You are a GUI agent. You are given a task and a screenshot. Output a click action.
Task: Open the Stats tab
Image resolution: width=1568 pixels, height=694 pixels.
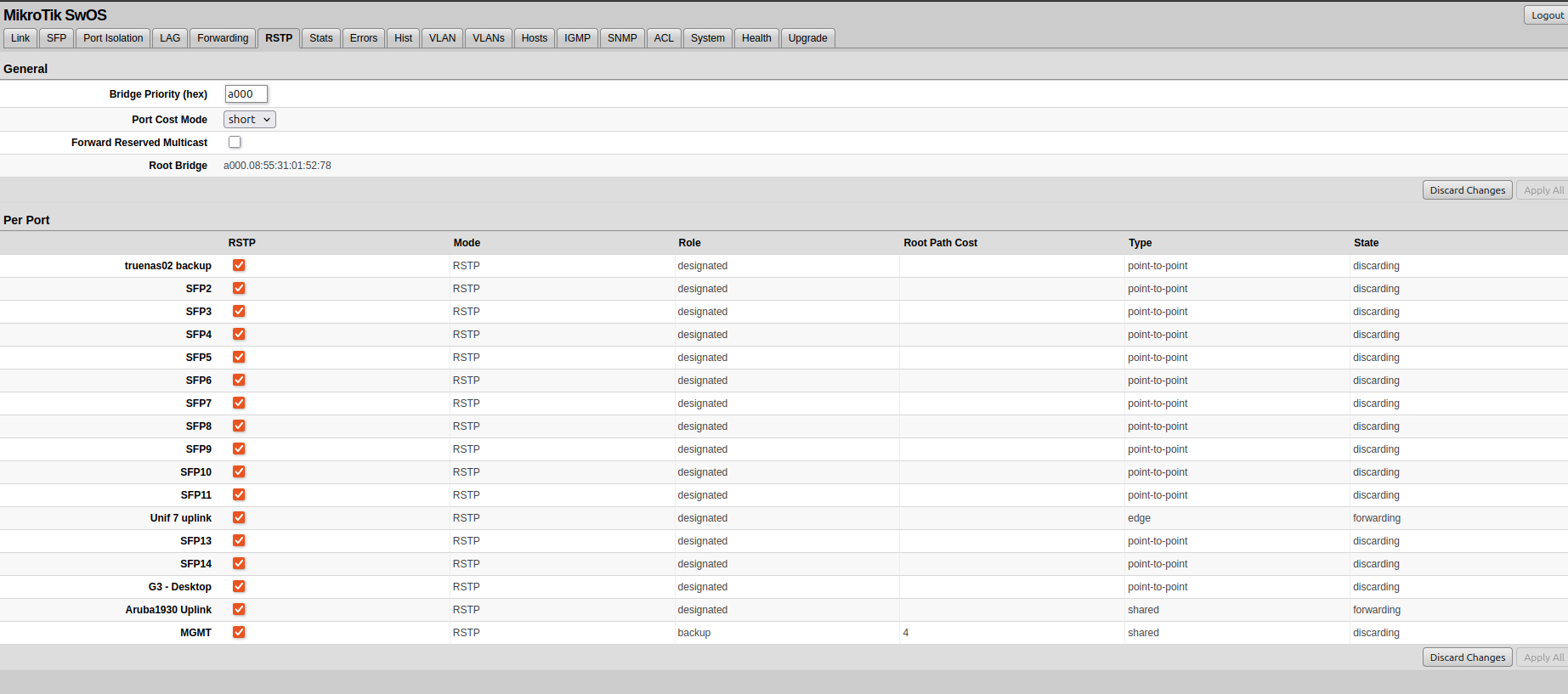point(321,38)
